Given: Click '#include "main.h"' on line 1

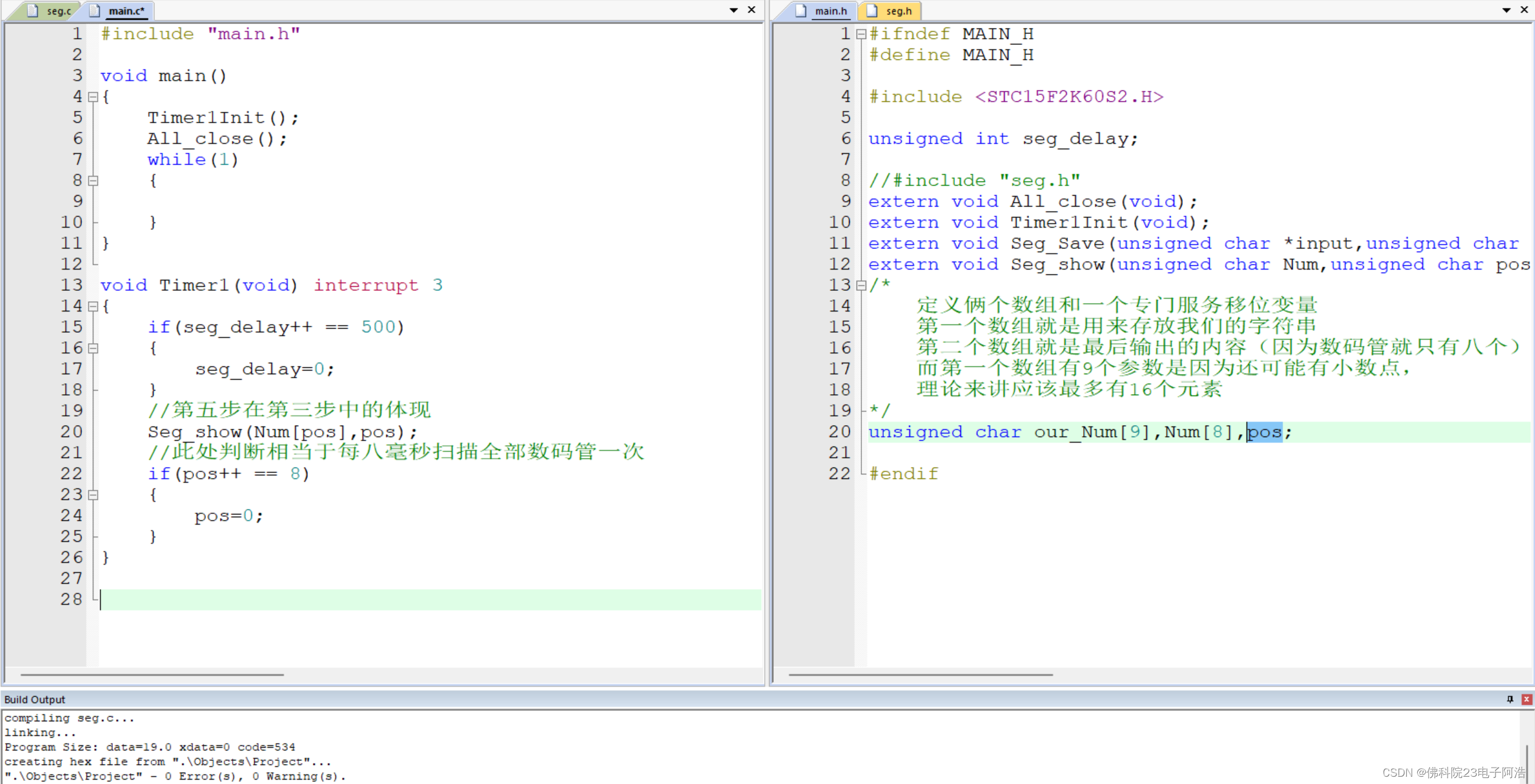Looking at the screenshot, I should 200,33.
